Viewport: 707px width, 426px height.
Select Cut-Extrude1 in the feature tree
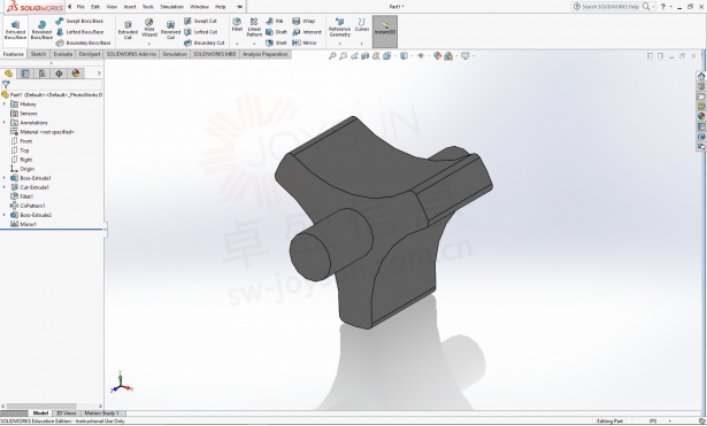[34, 187]
